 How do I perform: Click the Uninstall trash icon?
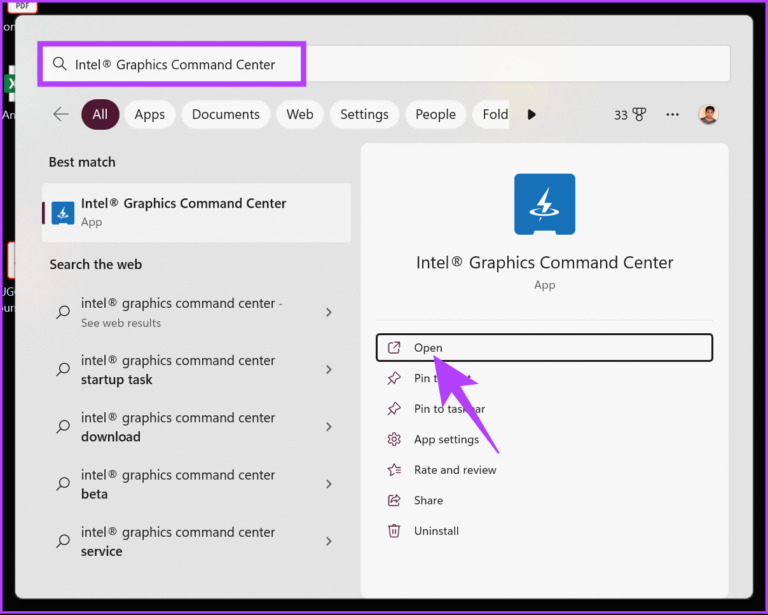394,531
